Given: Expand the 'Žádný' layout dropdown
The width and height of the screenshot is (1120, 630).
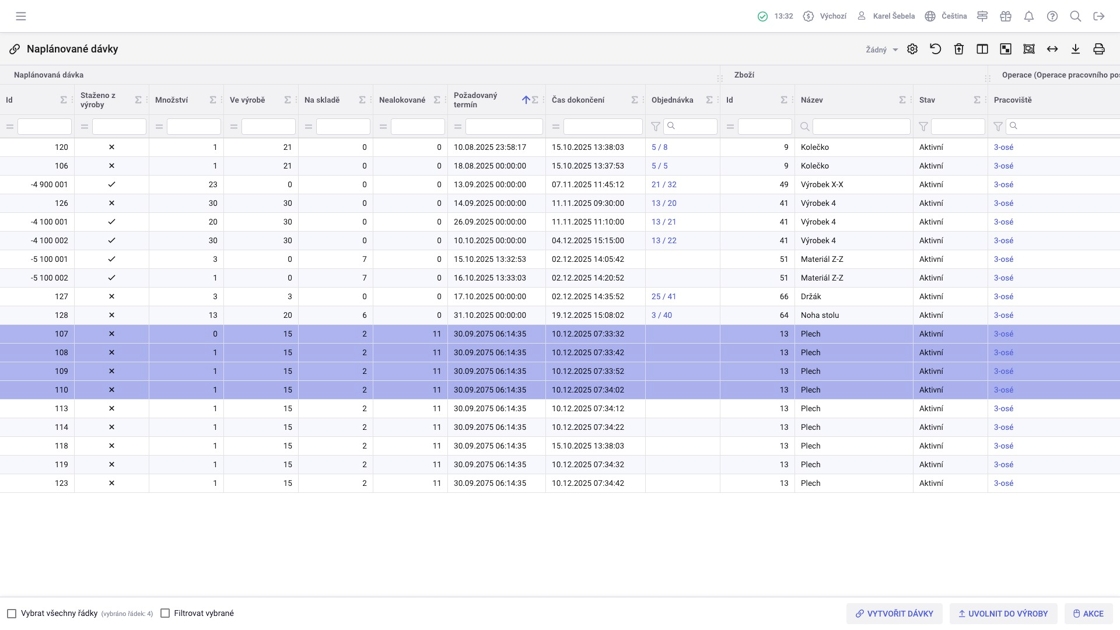Looking at the screenshot, I should [882, 49].
